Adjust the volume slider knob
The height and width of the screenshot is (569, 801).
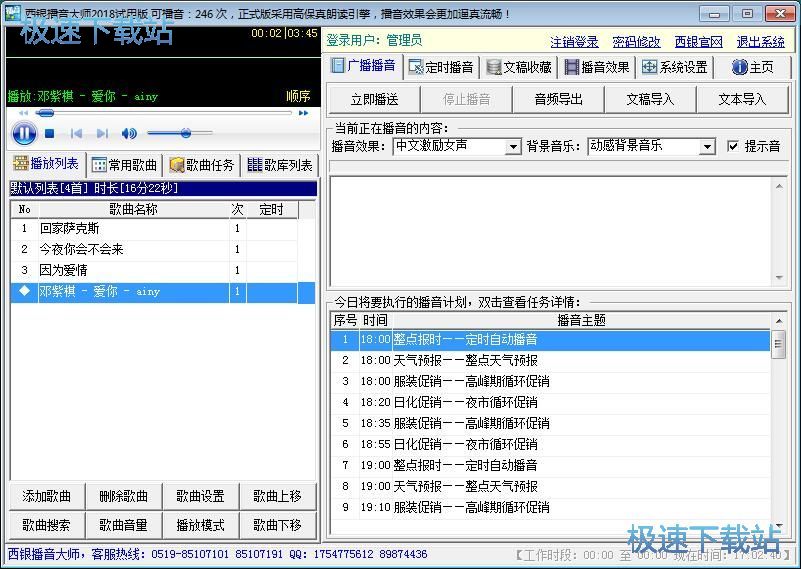186,133
